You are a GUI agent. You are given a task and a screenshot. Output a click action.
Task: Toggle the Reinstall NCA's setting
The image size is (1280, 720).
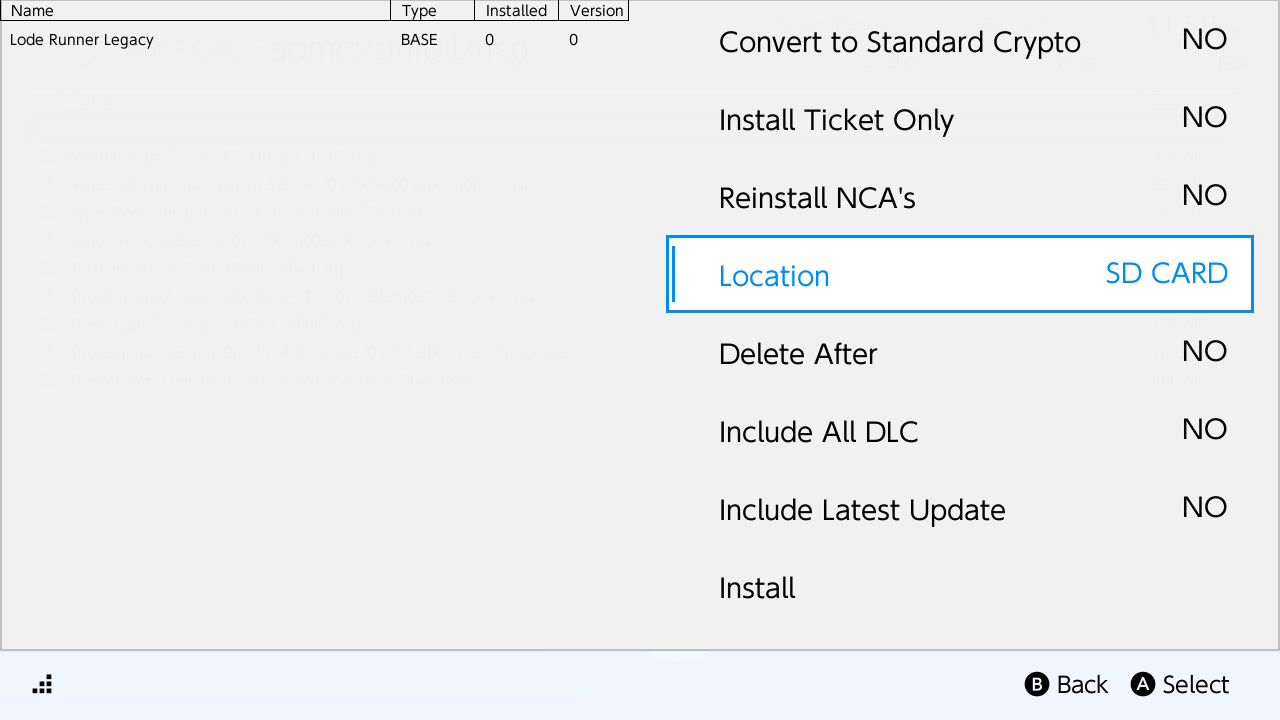(959, 197)
